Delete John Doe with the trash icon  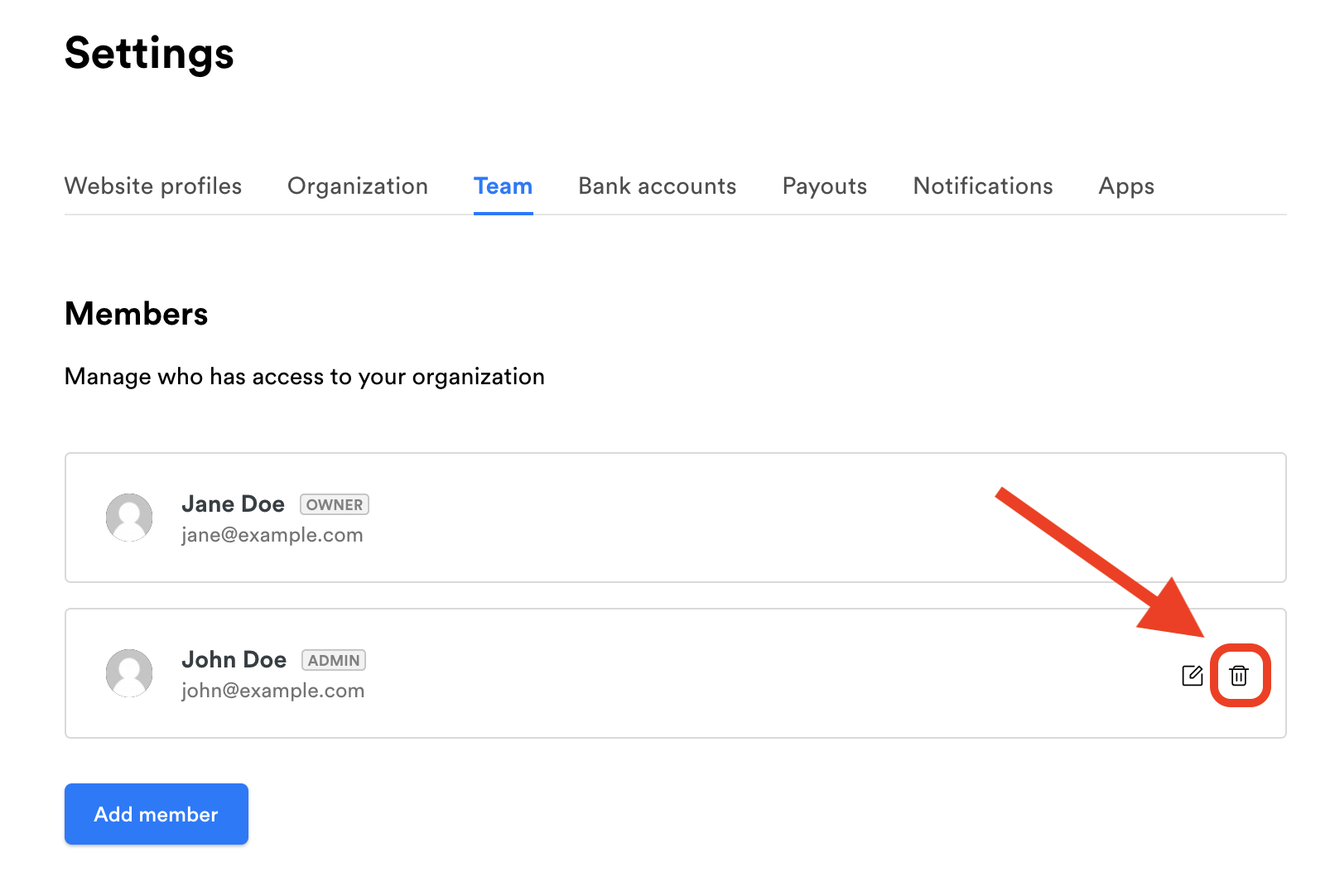click(1239, 676)
